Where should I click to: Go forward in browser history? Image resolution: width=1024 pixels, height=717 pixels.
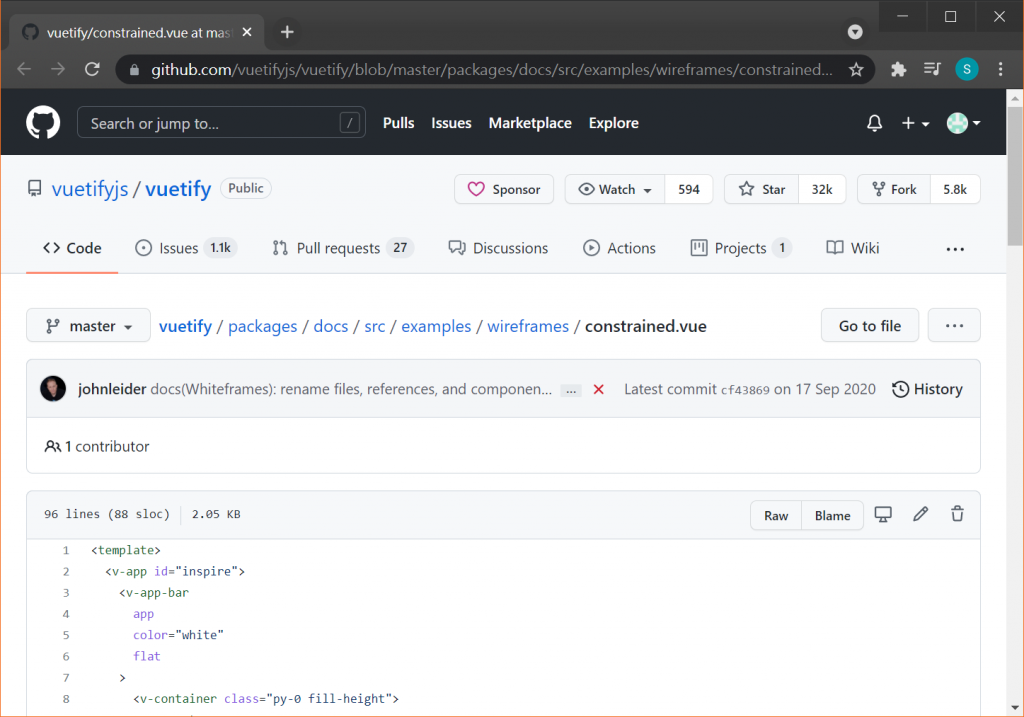click(58, 69)
